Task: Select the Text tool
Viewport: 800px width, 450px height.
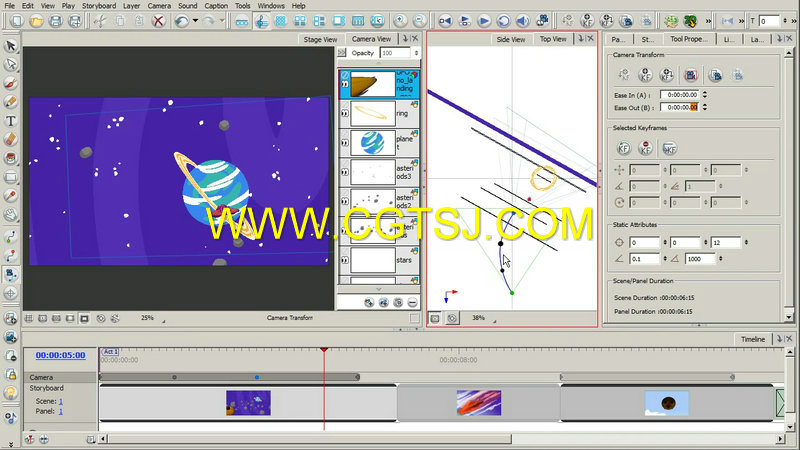Action: point(11,121)
